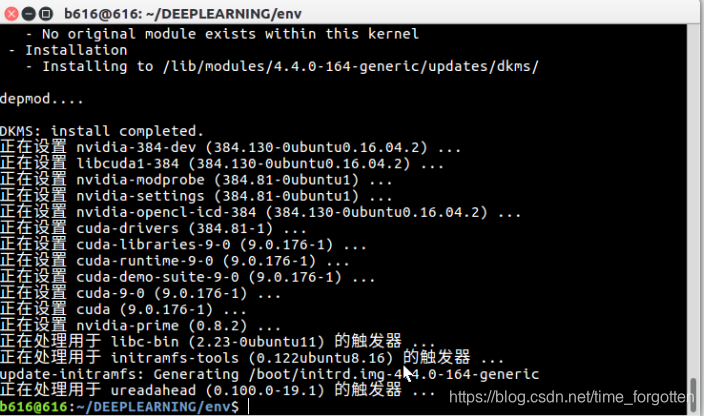Viewport: 704px width, 416px height.
Task: Click the nvidia-prime (0.8.2) line
Action: pos(141,325)
